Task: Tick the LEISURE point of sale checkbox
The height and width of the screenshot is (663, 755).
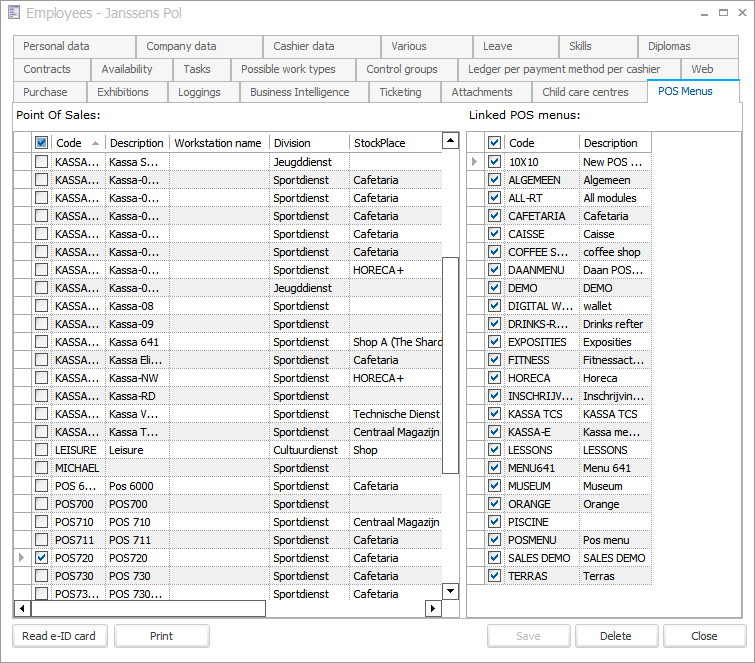Action: (x=41, y=450)
